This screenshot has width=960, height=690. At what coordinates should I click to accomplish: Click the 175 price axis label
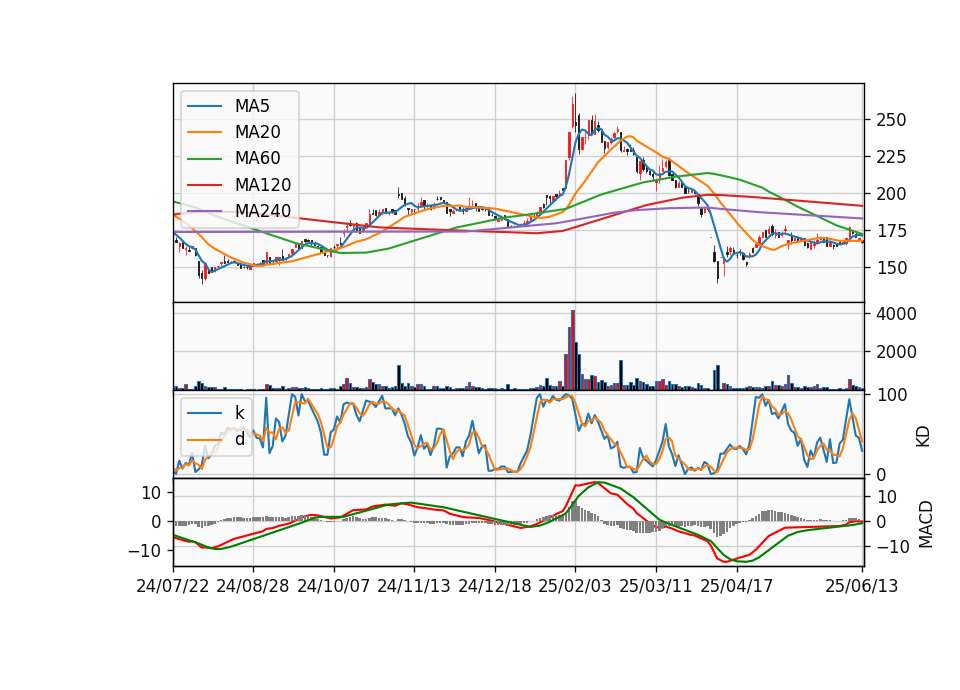(891, 231)
